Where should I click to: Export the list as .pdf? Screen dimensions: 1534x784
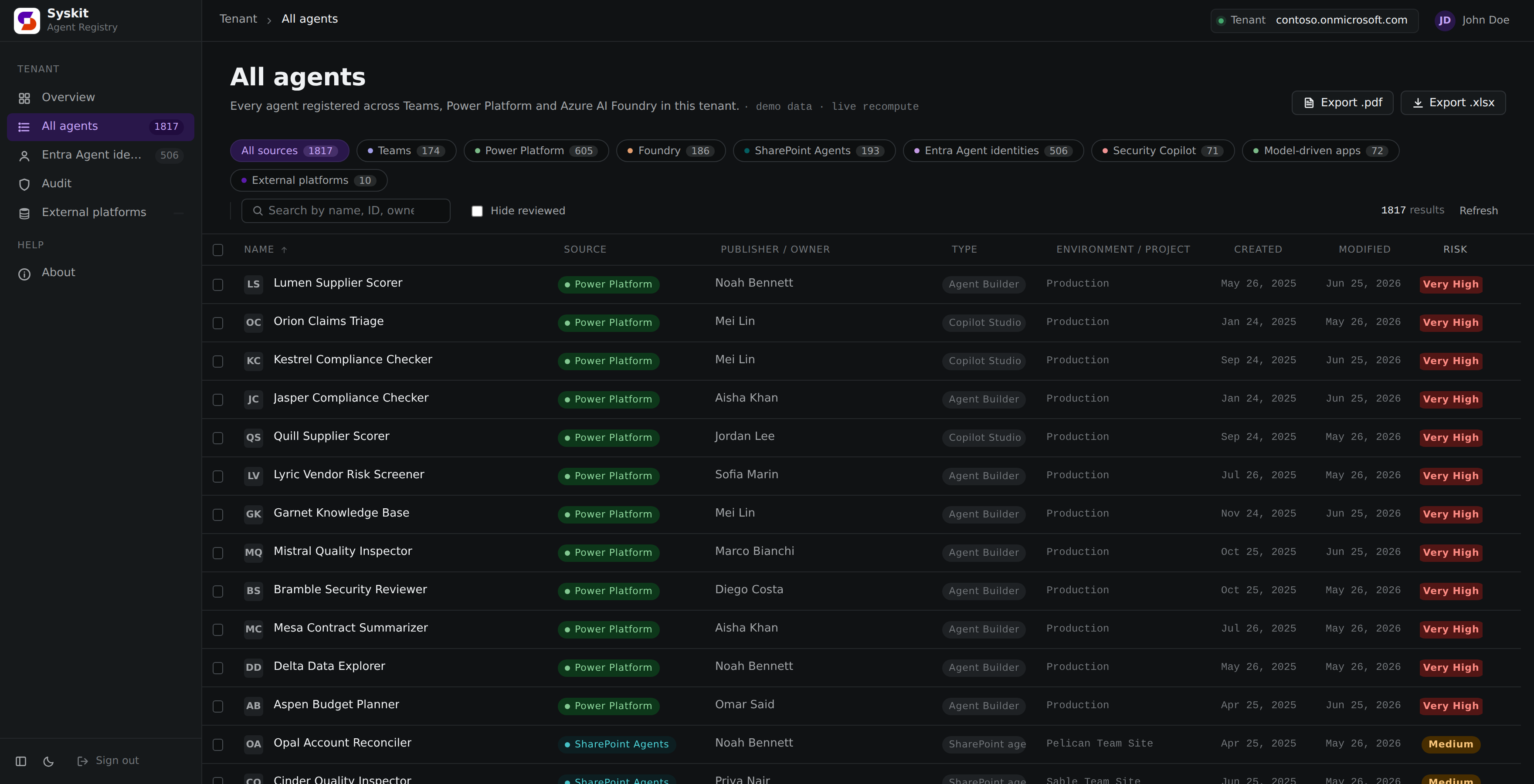click(x=1342, y=103)
